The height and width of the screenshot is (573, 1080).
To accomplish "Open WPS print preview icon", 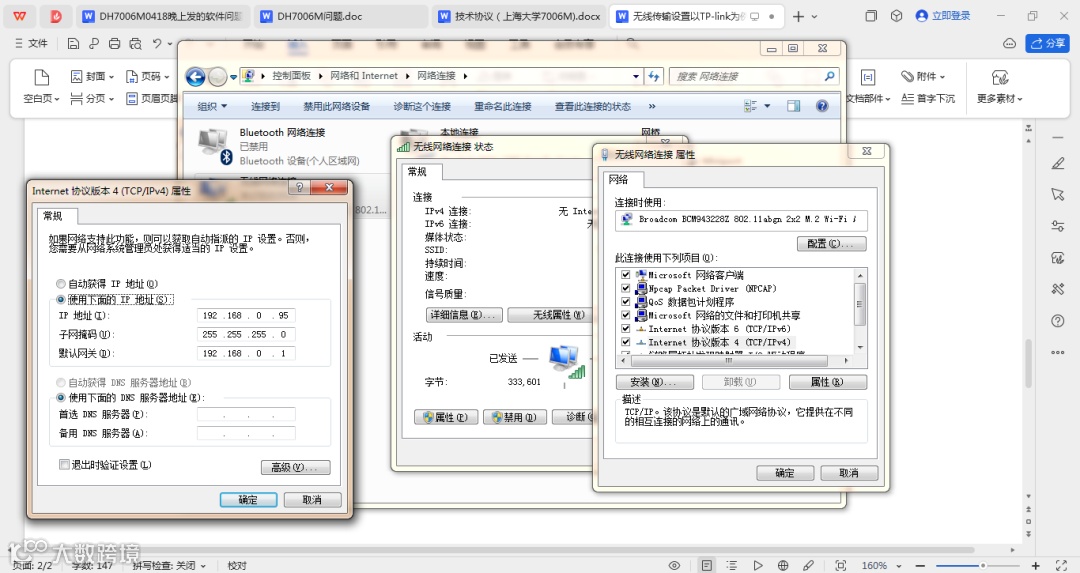I will click(135, 43).
